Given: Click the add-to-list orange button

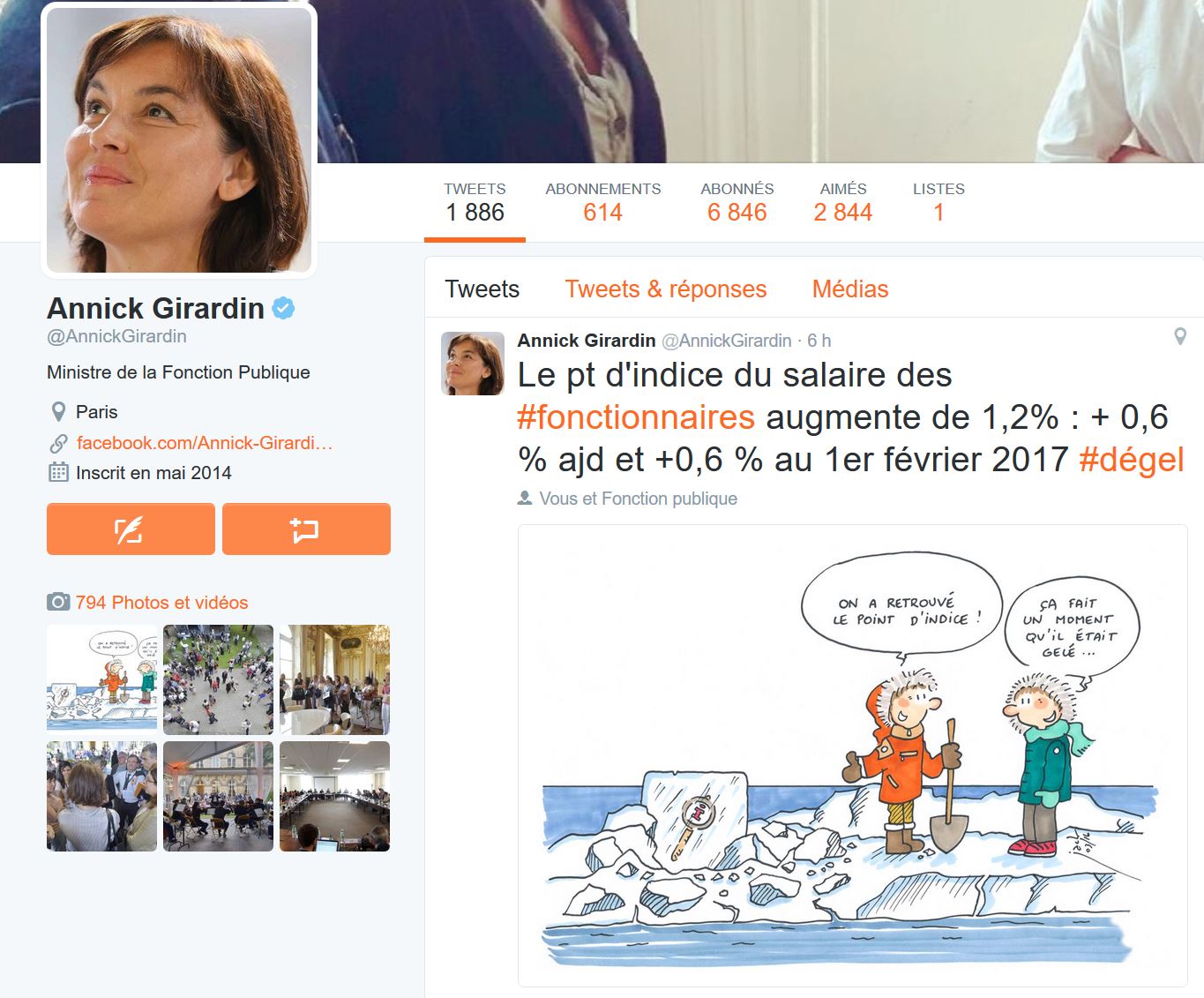Looking at the screenshot, I should coord(306,529).
